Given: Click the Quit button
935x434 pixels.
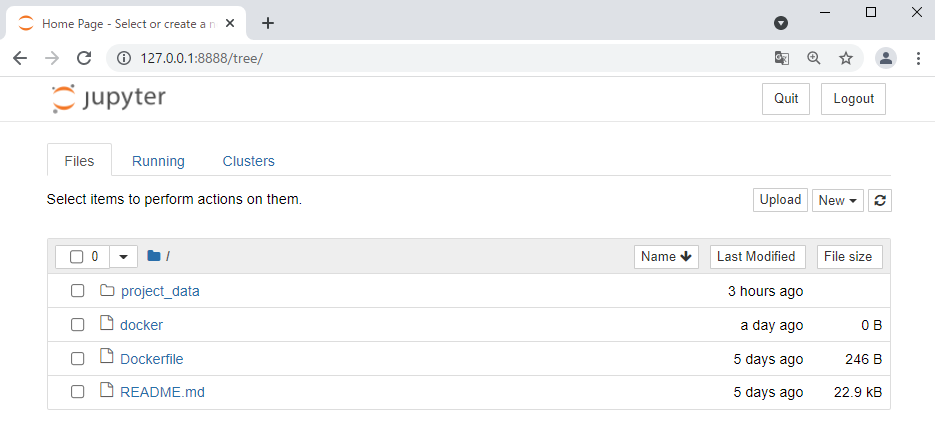Looking at the screenshot, I should point(786,99).
